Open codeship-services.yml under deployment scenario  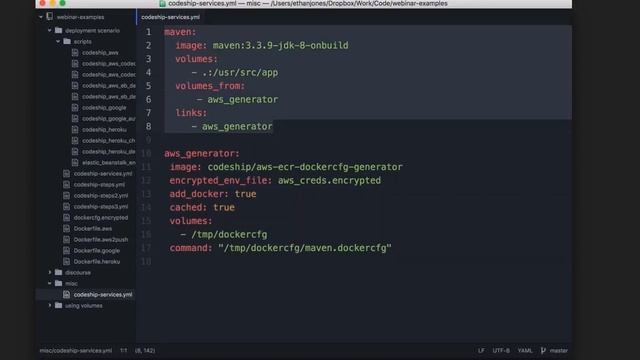click(103, 173)
